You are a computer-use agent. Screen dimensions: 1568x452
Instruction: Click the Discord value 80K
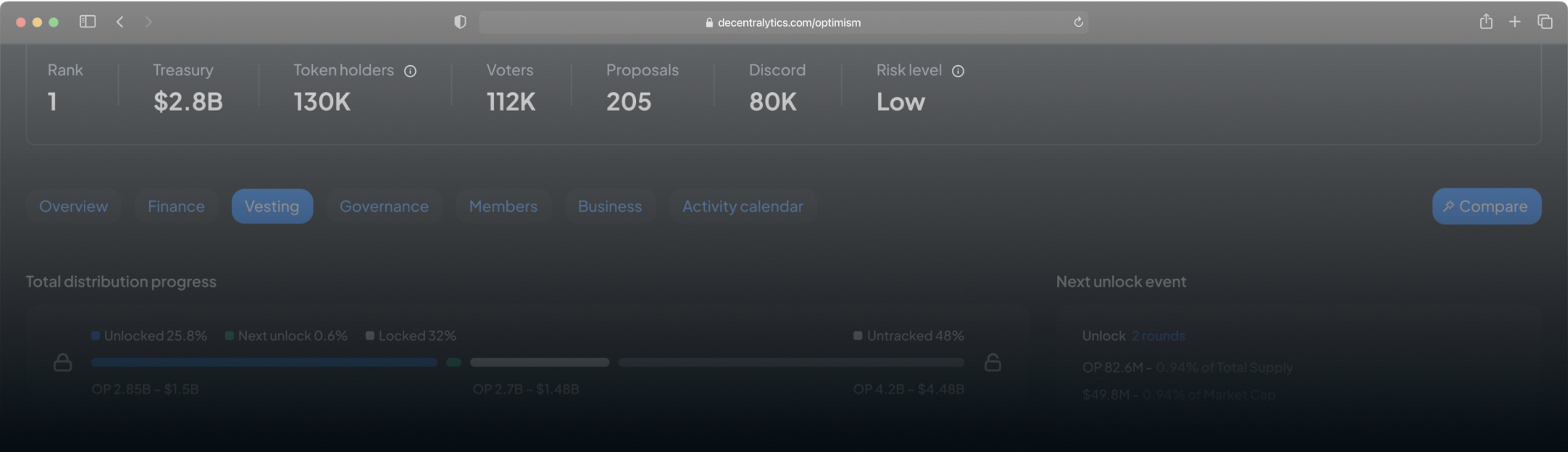773,102
